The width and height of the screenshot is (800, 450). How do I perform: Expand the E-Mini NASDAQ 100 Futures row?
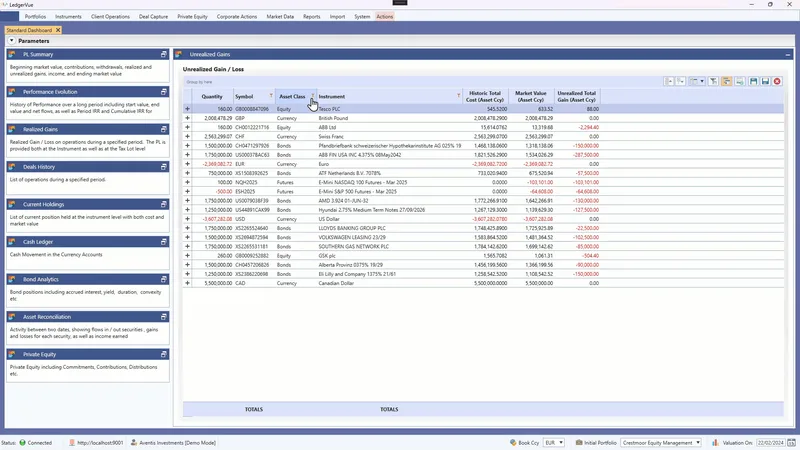click(187, 182)
